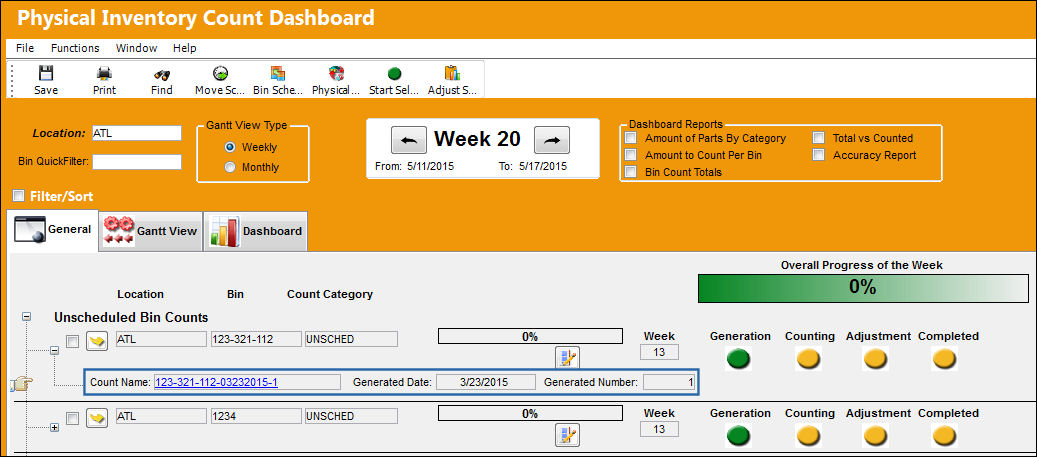Click the Location field containing ATL
Image resolution: width=1037 pixels, height=457 pixels.
click(136, 133)
